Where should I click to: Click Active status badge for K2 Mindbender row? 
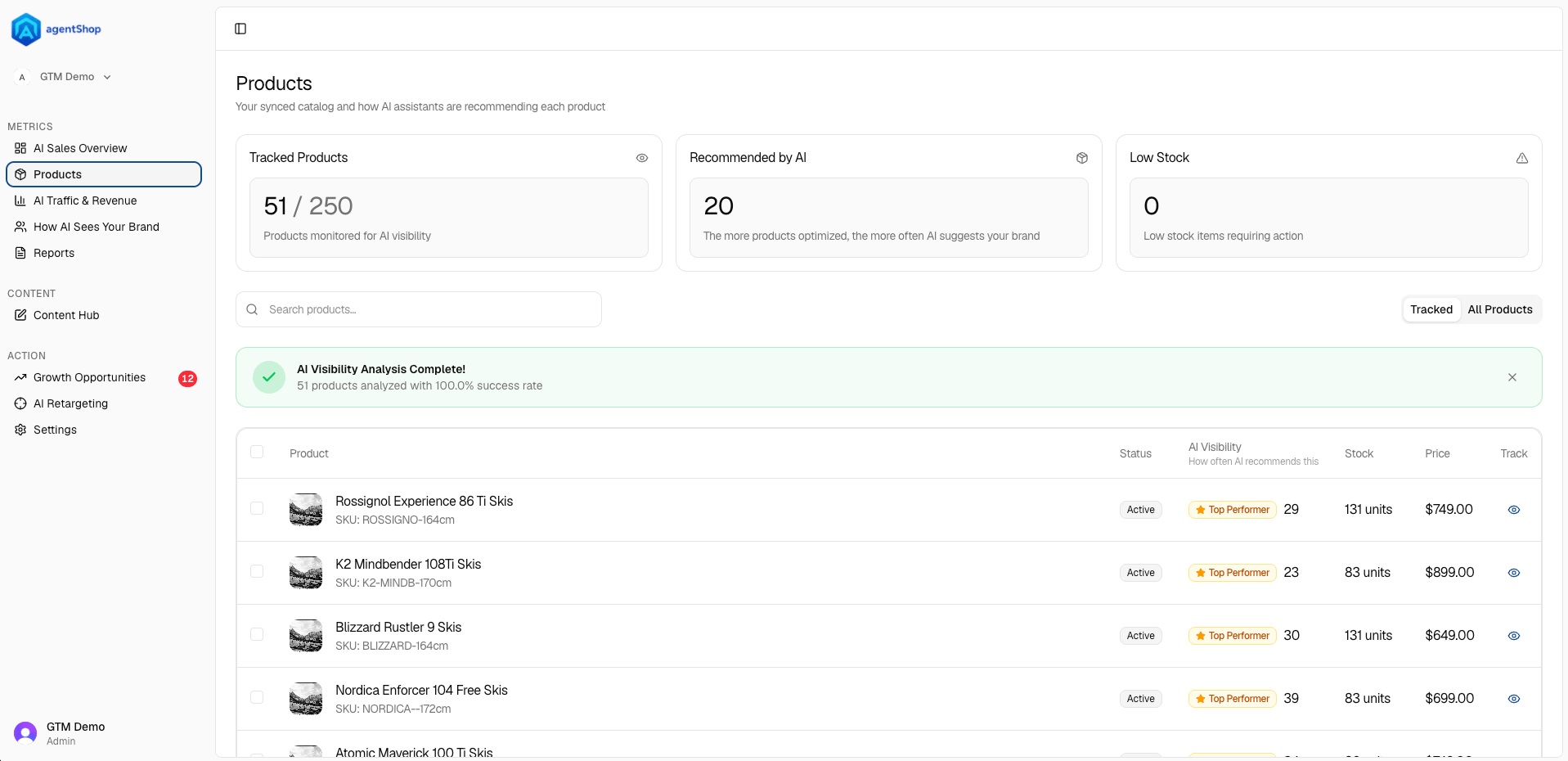(1141, 573)
